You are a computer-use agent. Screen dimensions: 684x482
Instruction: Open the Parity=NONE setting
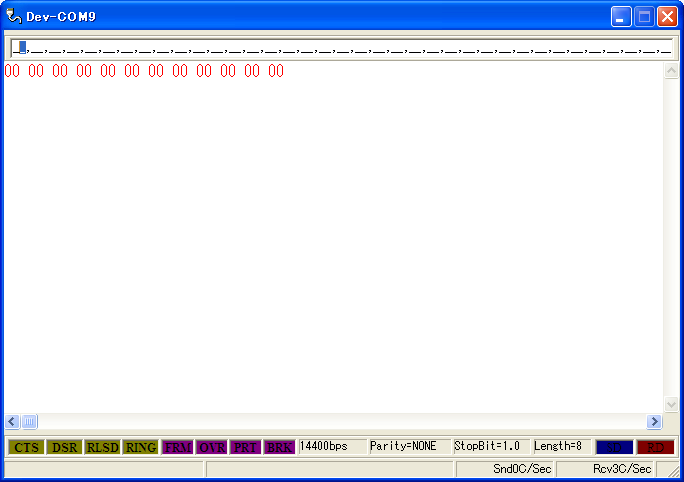click(408, 446)
